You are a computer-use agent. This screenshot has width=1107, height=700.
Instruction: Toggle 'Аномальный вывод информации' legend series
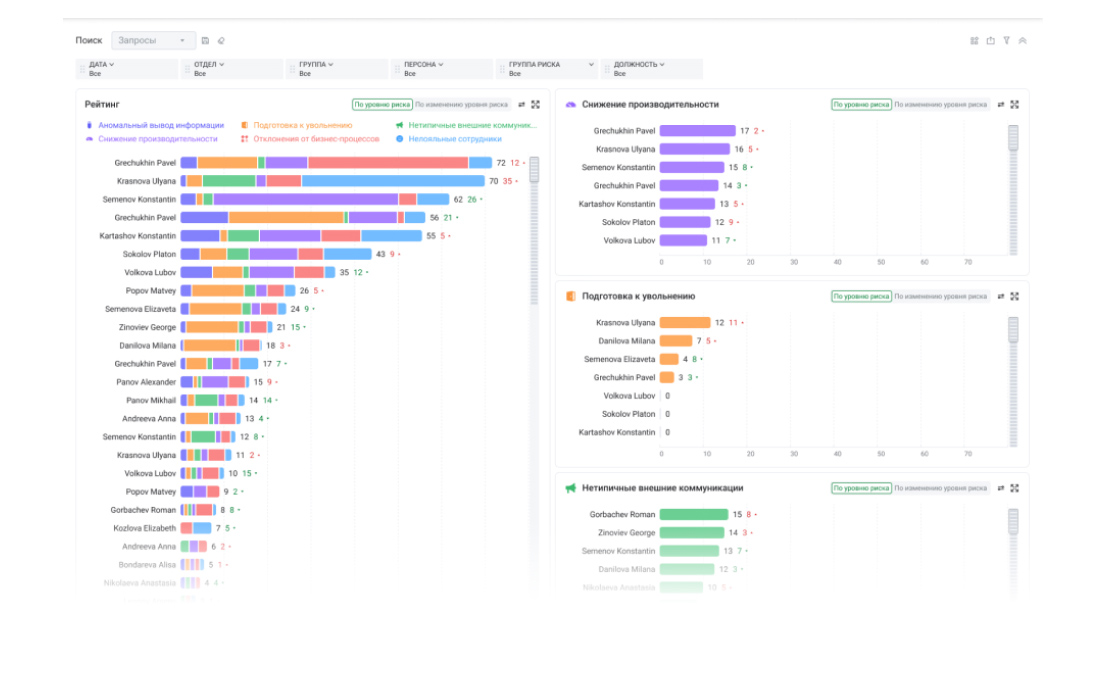point(160,126)
